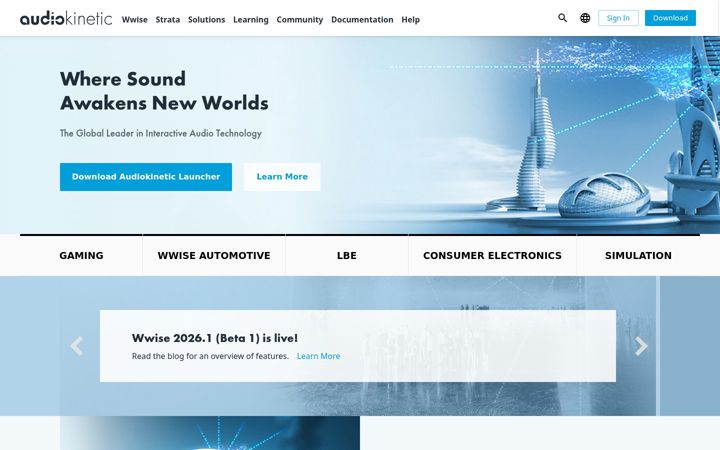Select the LBE tab
The width and height of the screenshot is (720, 450).
coord(347,255)
